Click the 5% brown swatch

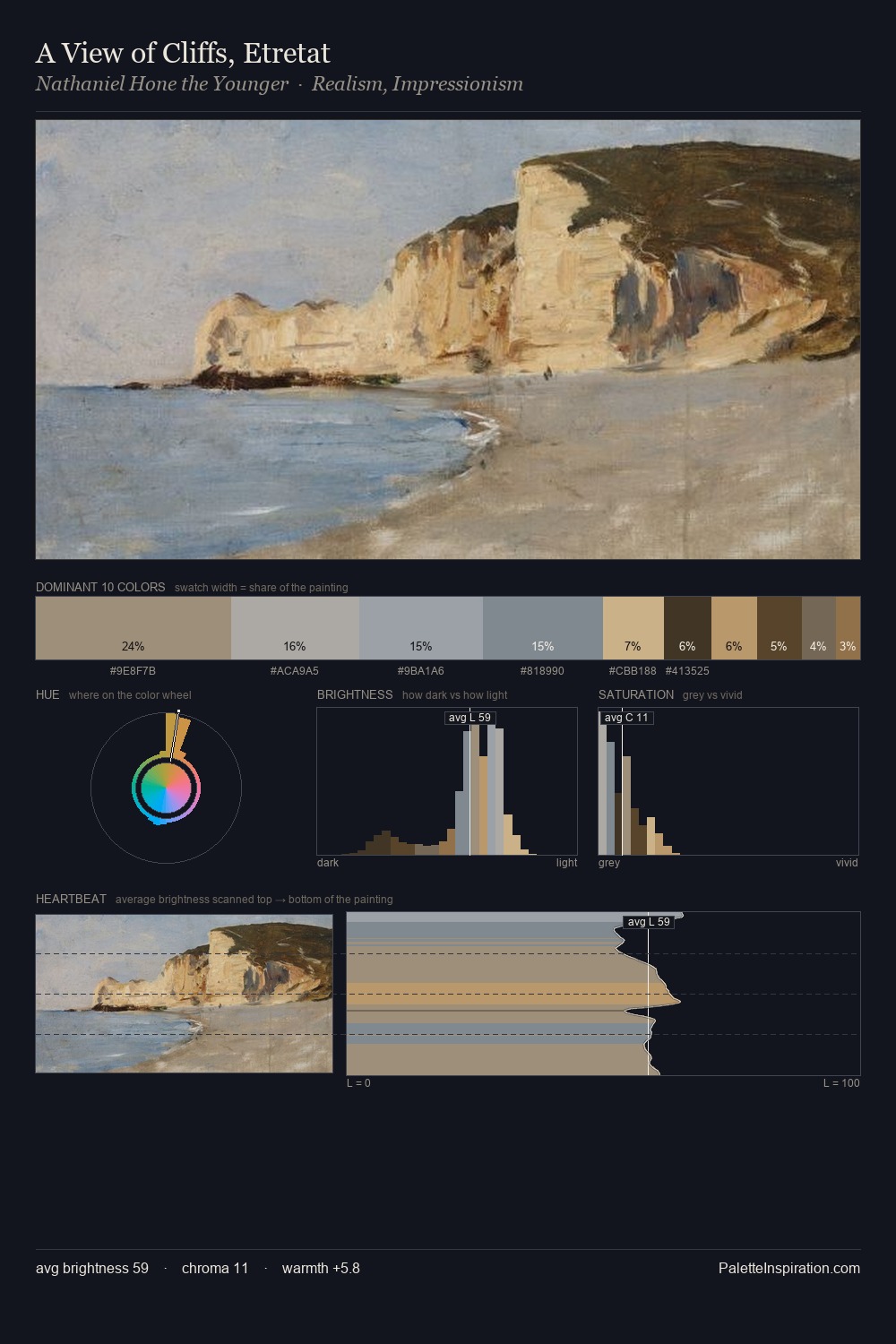[780, 628]
